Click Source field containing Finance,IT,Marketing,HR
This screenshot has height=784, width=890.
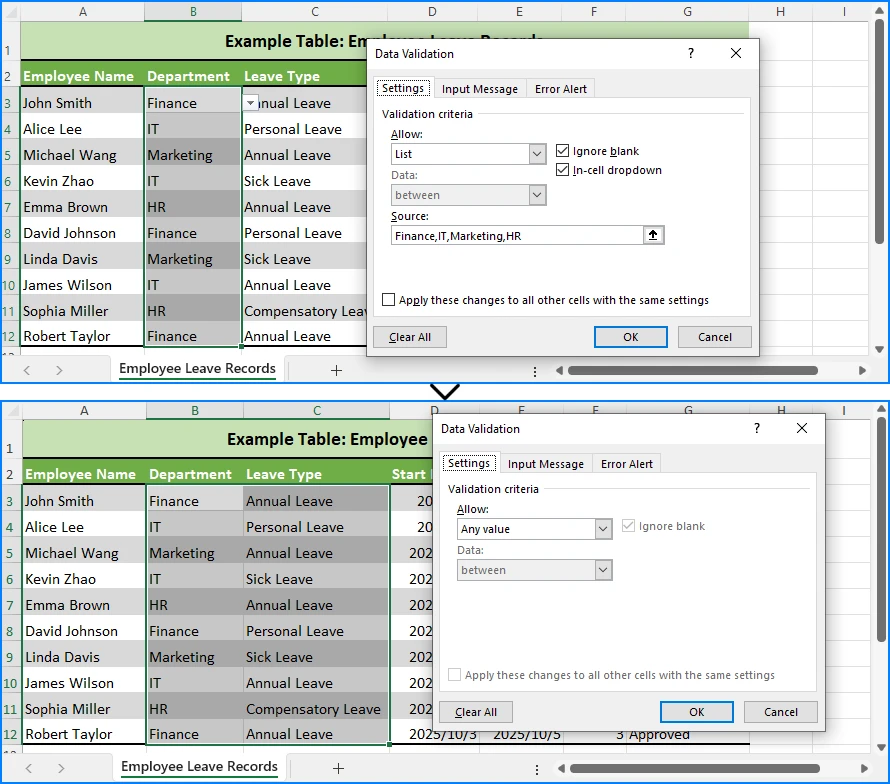click(x=517, y=235)
